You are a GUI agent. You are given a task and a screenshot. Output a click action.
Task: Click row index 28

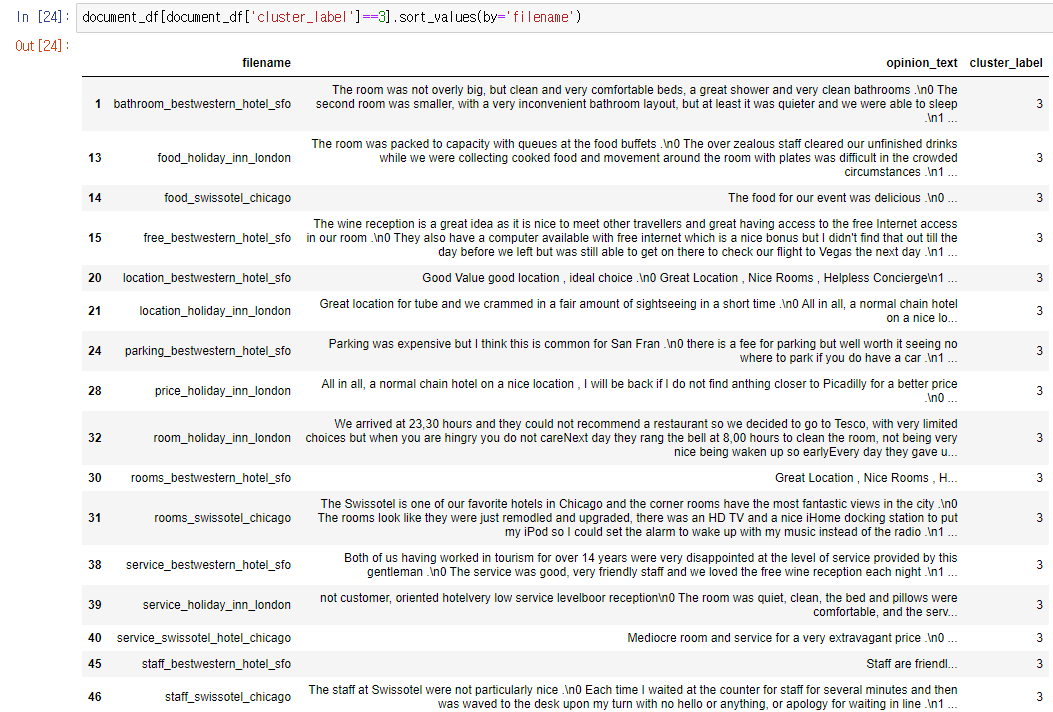coord(95,390)
